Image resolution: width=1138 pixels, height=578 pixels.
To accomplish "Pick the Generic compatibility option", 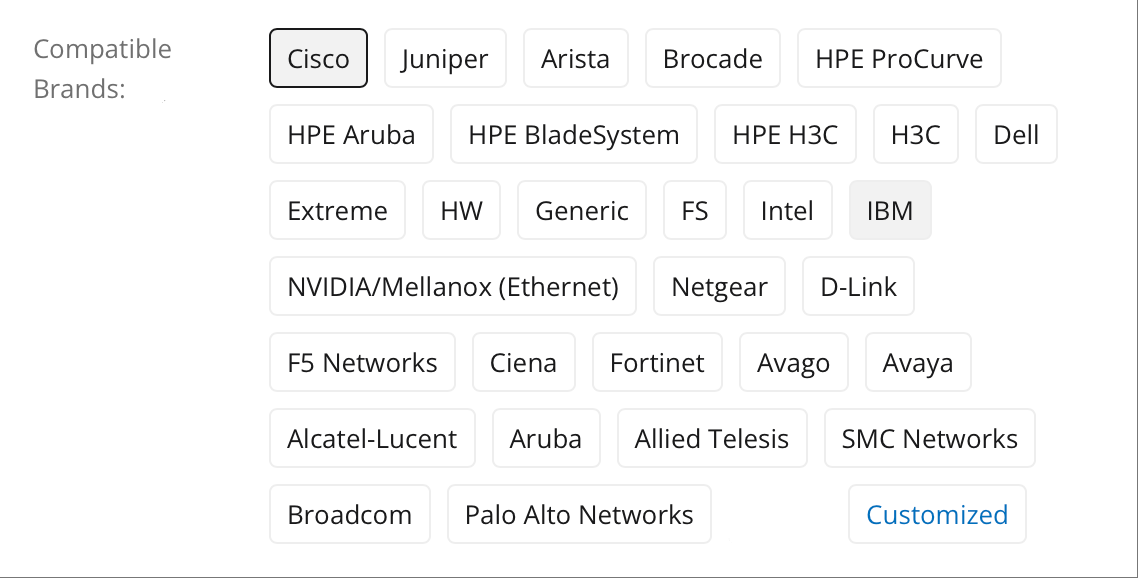I will (582, 211).
